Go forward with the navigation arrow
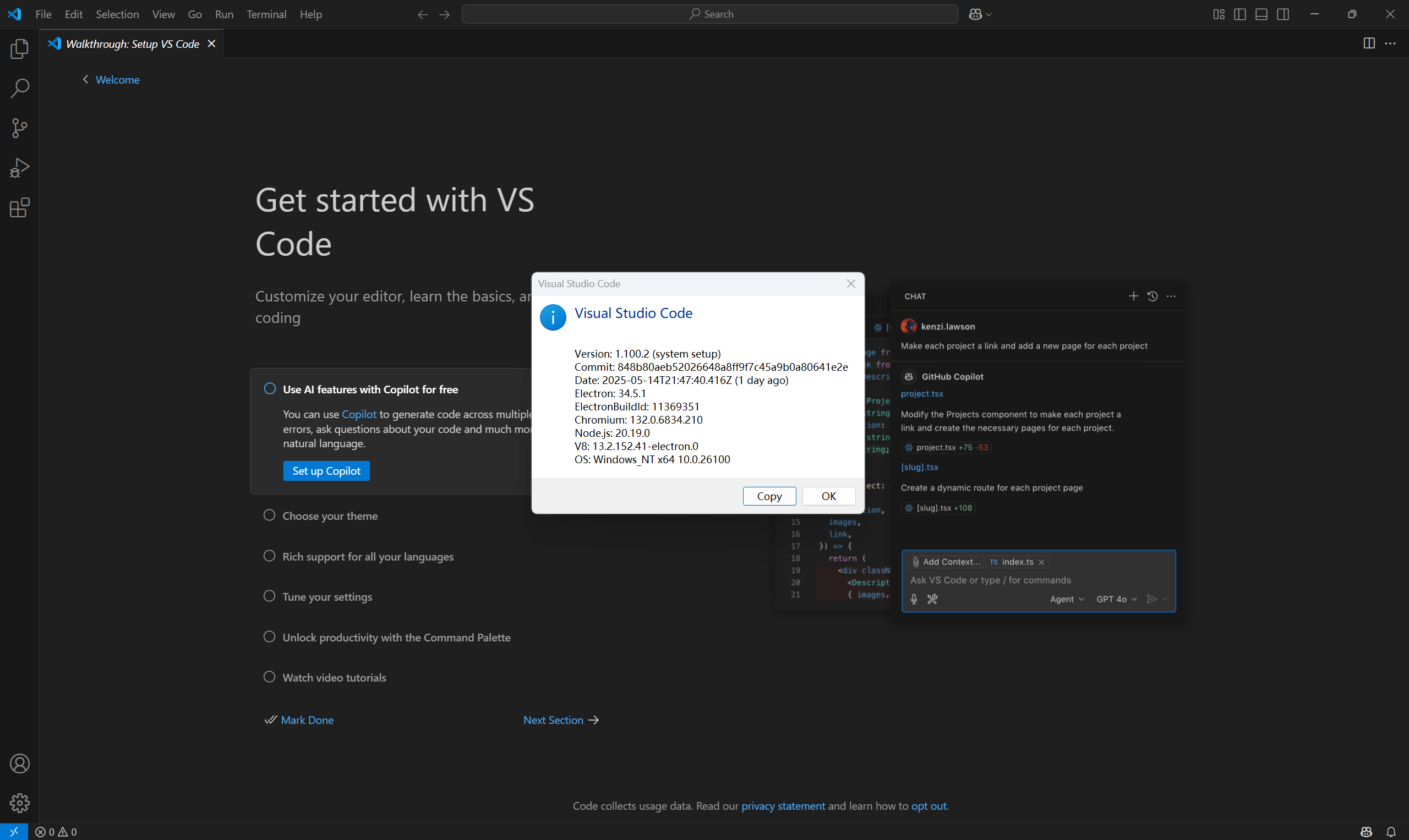This screenshot has width=1409, height=840. tap(445, 14)
